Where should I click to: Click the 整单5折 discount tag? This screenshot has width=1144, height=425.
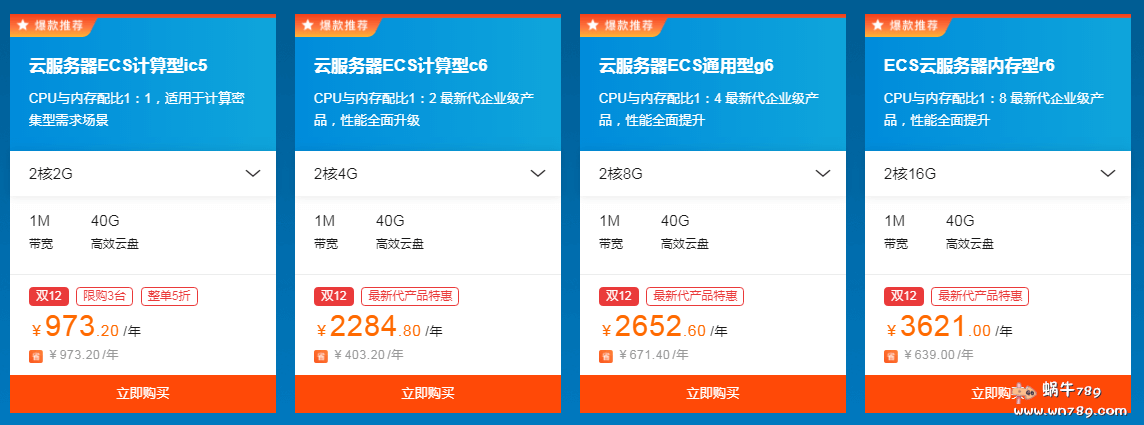169,296
